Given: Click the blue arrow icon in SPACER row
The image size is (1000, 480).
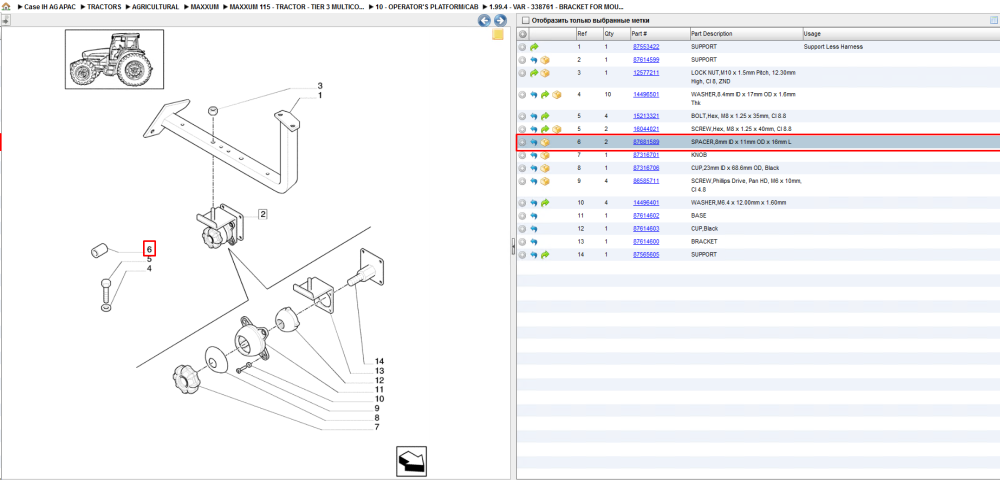Looking at the screenshot, I should (534, 142).
